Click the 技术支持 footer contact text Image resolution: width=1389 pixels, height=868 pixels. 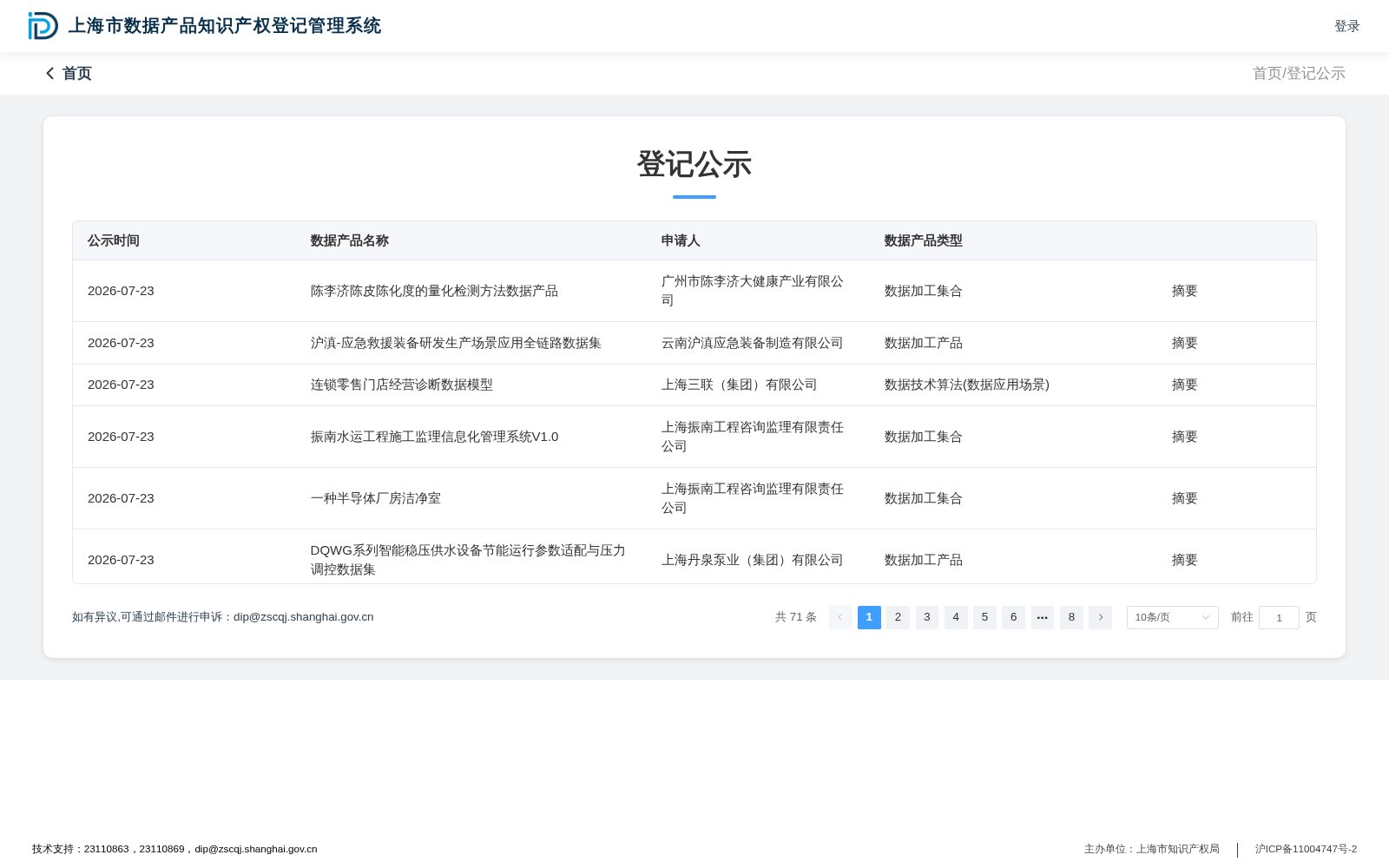174,849
